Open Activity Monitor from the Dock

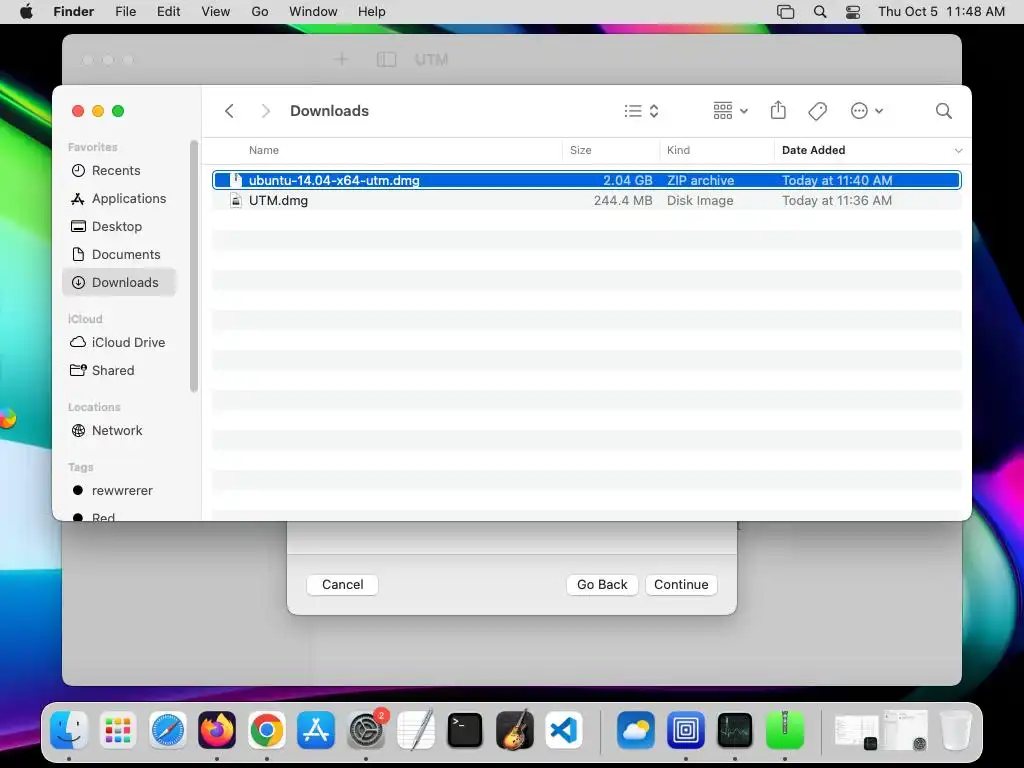click(x=735, y=729)
